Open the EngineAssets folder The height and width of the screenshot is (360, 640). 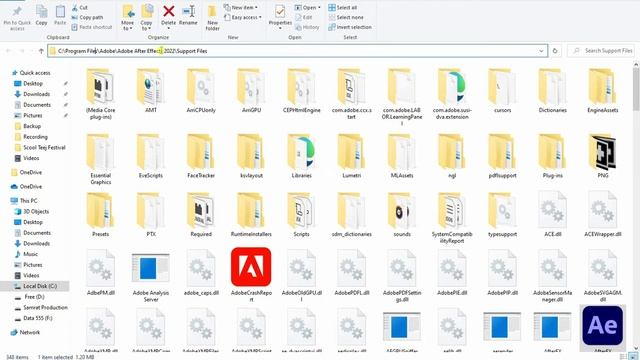tap(602, 91)
